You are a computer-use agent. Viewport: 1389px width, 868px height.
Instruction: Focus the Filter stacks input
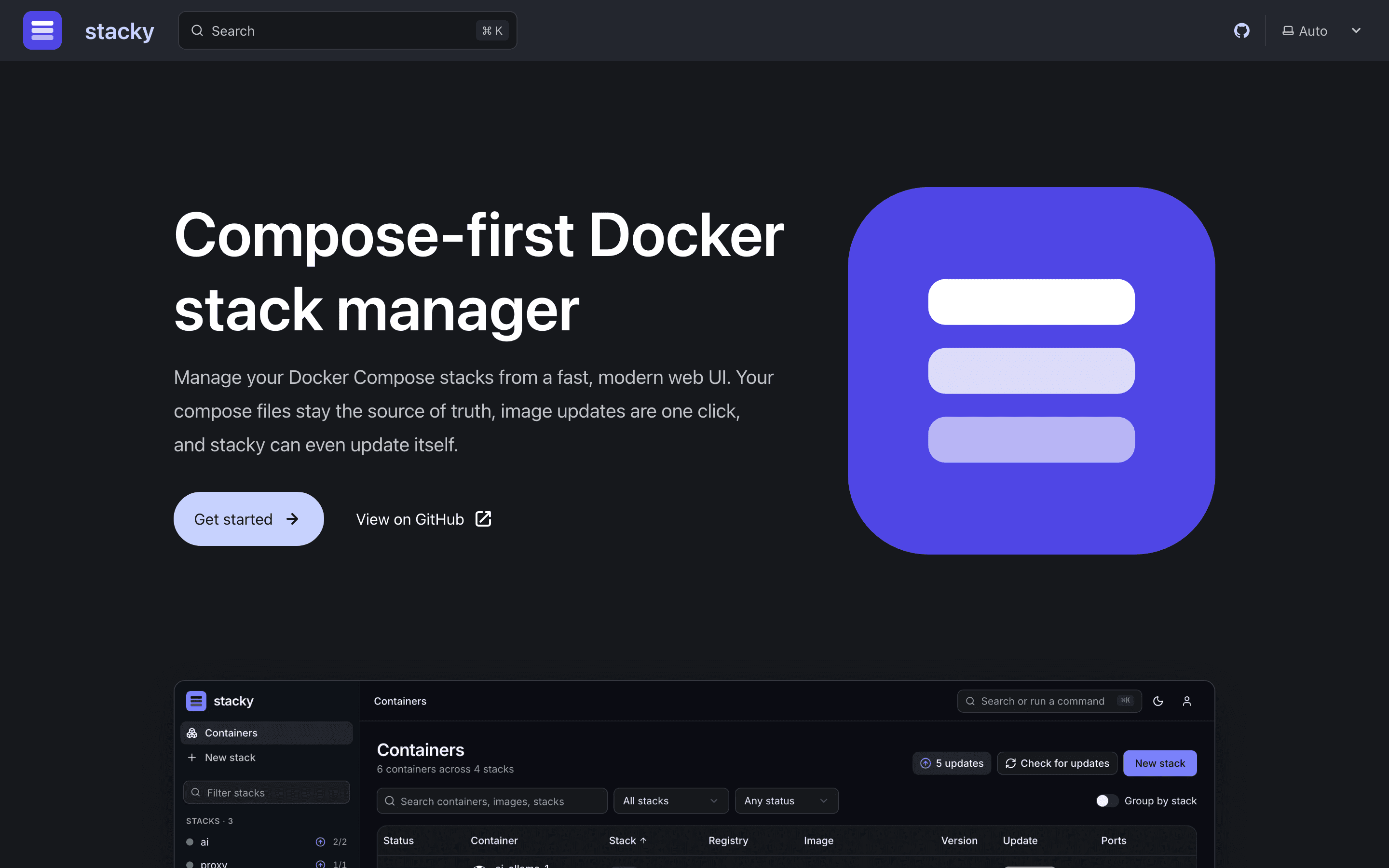click(266, 792)
